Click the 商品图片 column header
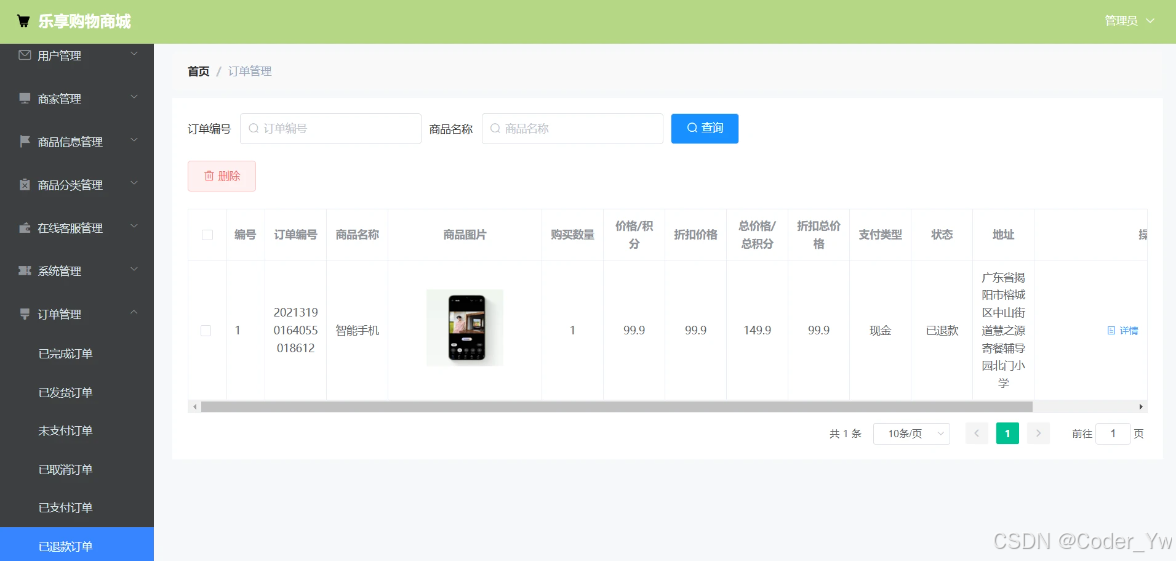The height and width of the screenshot is (561, 1176). (x=465, y=235)
